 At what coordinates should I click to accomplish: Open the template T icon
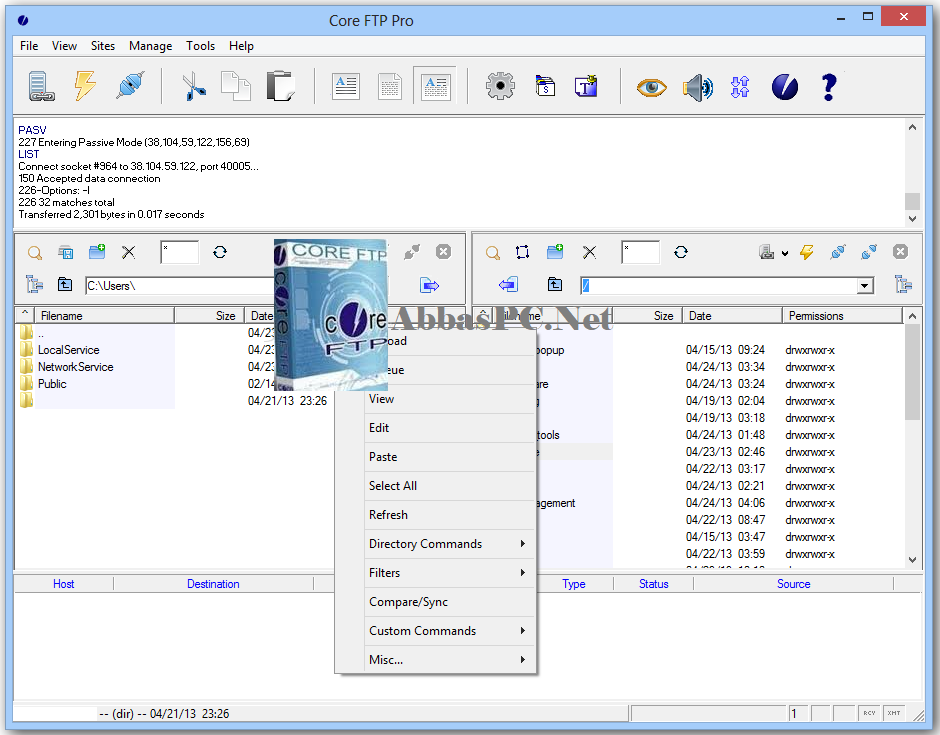pos(586,86)
